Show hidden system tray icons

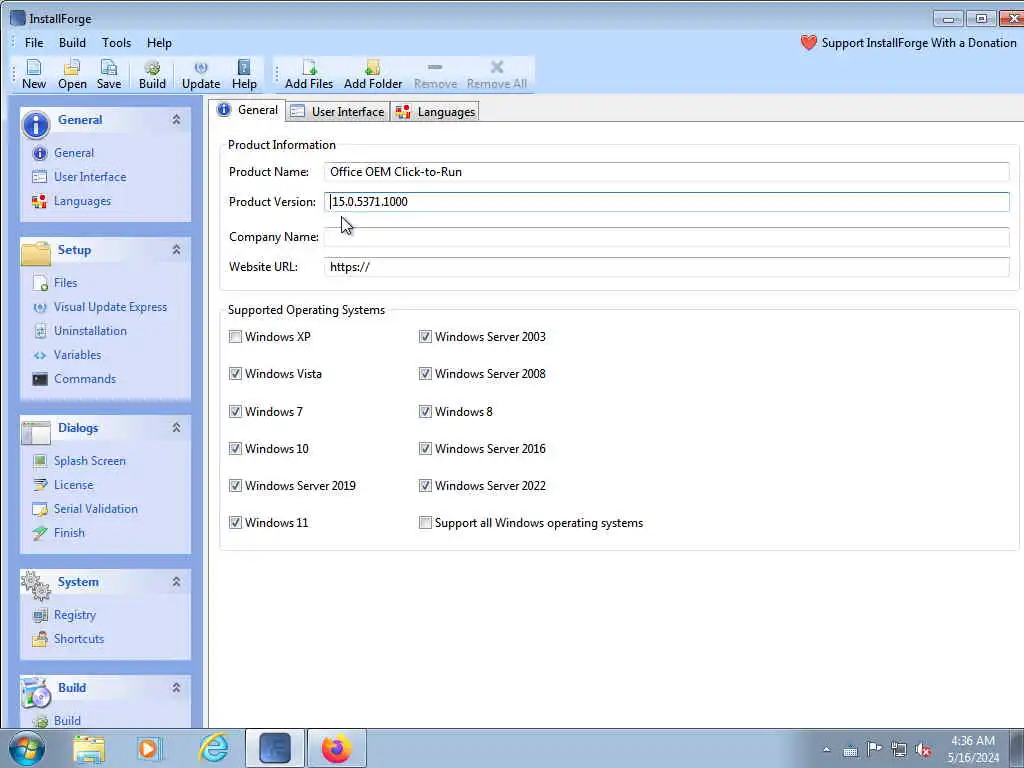[x=827, y=750]
